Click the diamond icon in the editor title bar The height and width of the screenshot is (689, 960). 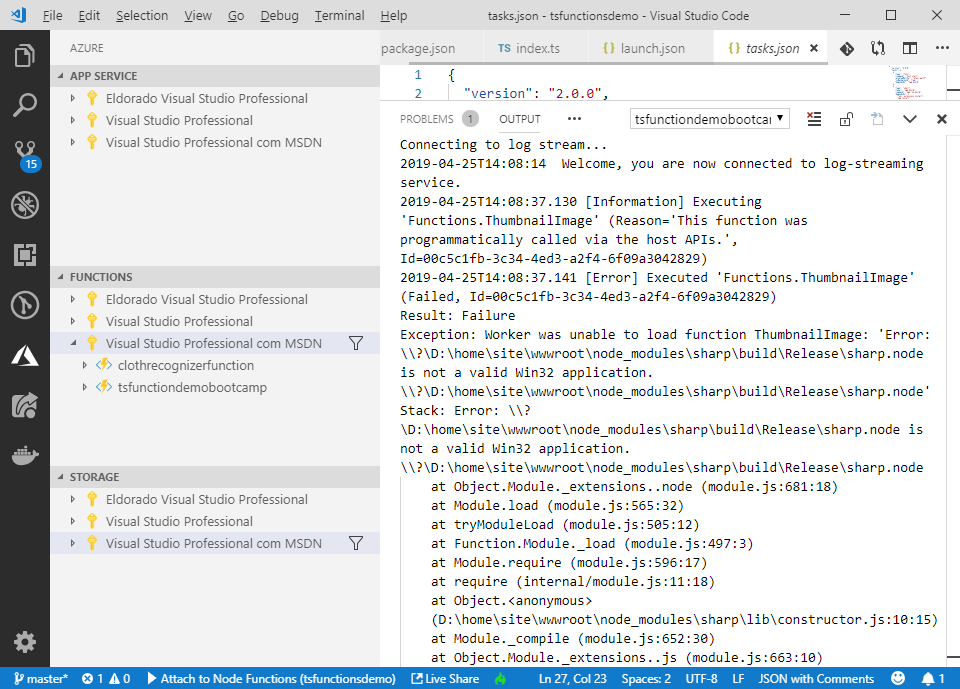[x=847, y=48]
